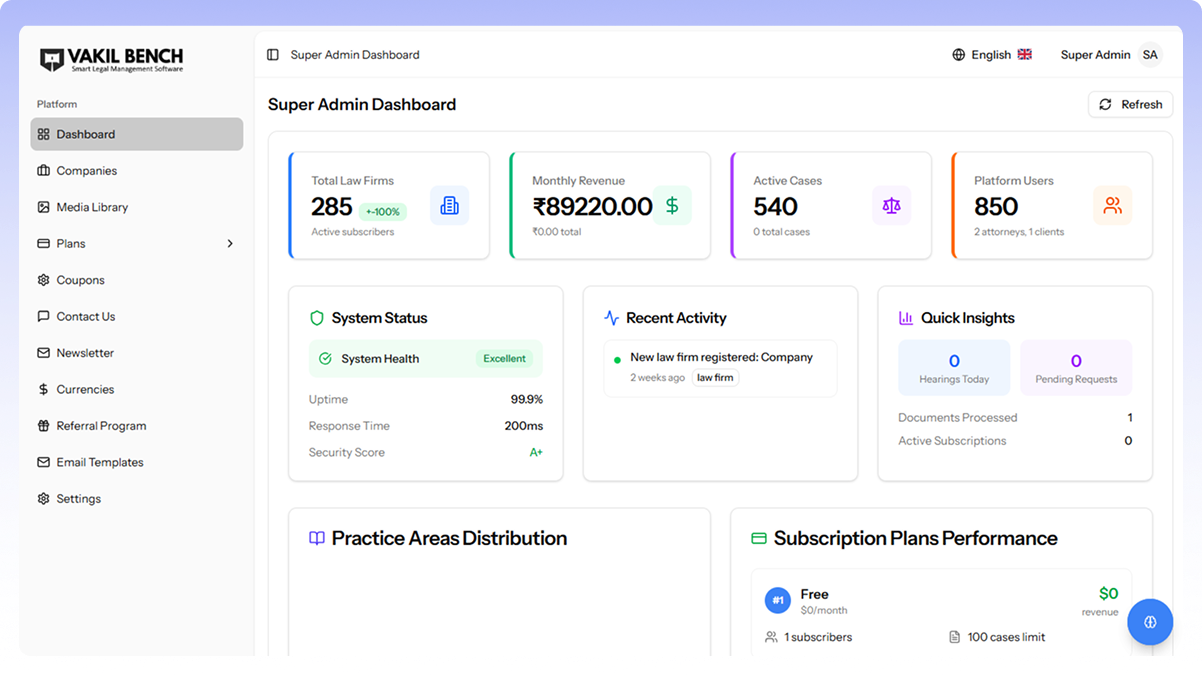Viewport: 1202px width, 680px height.
Task: Click the Hearings Today insight tile
Action: coord(954,368)
